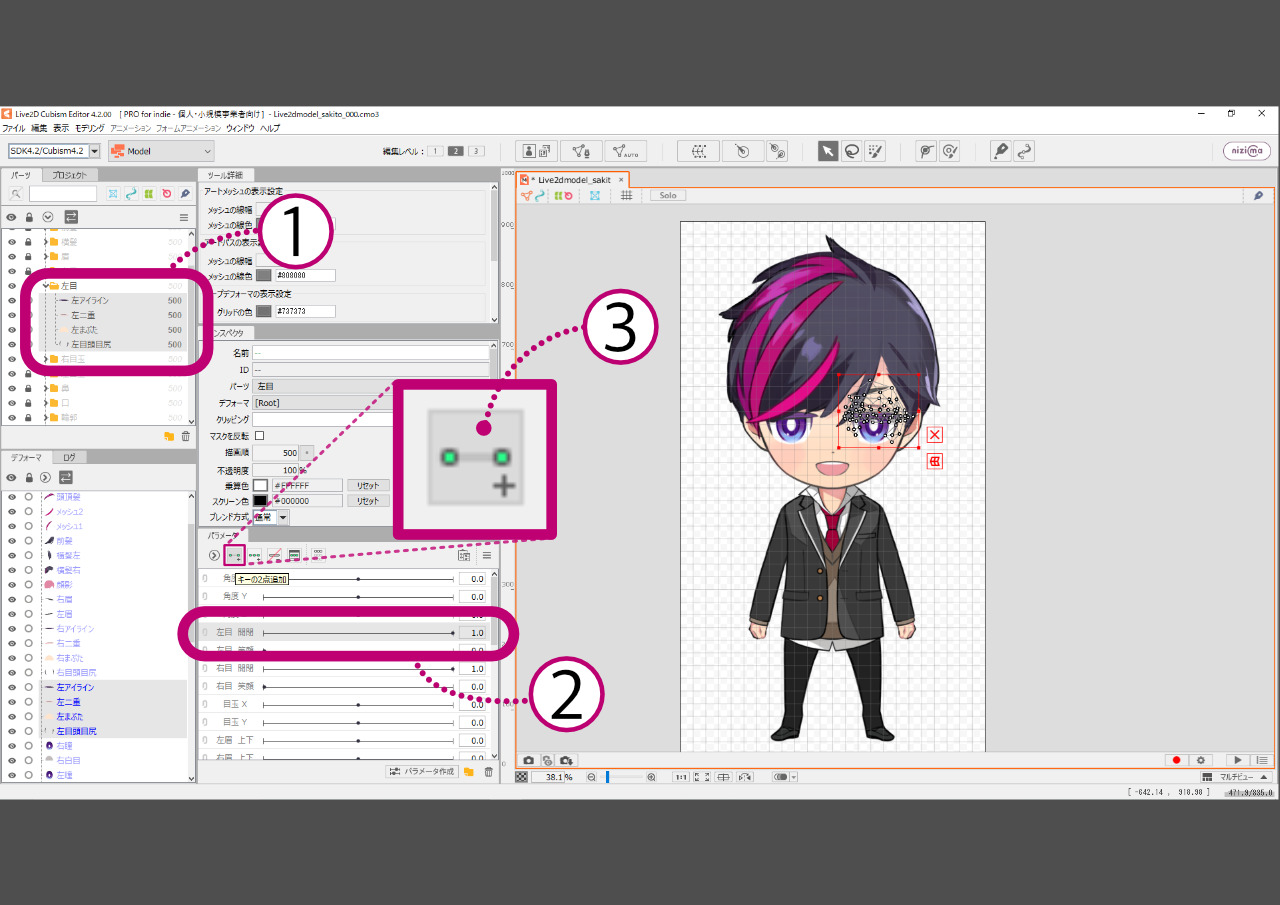This screenshot has height=905, width=1280.
Task: Click the Solo button above the canvas
Action: (x=667, y=195)
